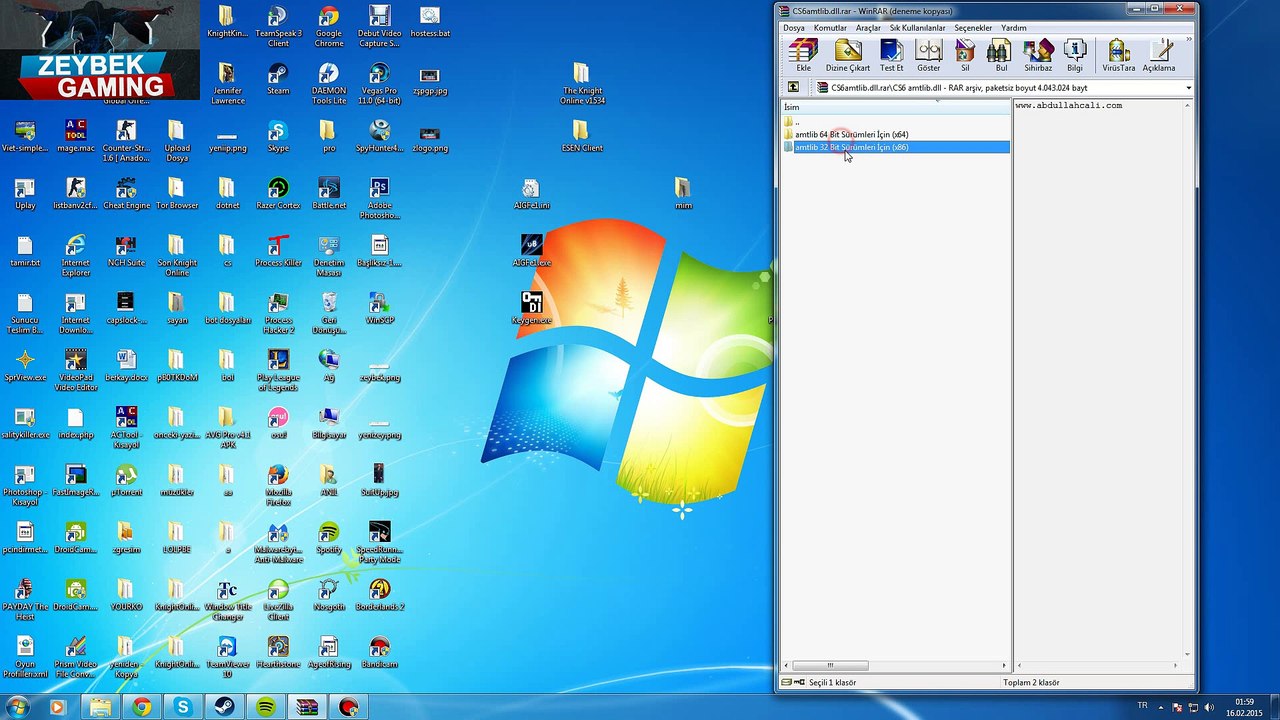Viewport: 1280px width, 720px height.
Task: Click the www.abdullahcali.com comment text
Action: 1068,105
